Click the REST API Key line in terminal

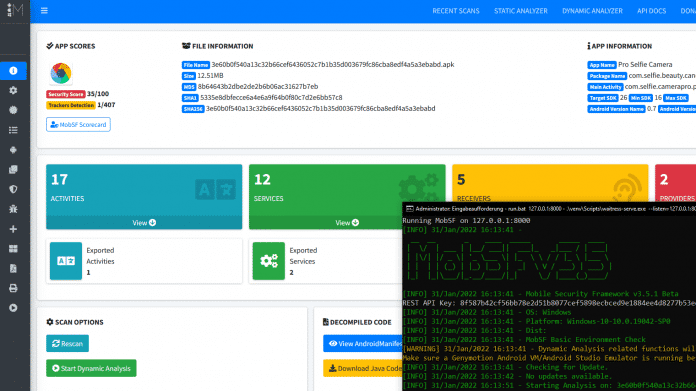click(x=549, y=303)
